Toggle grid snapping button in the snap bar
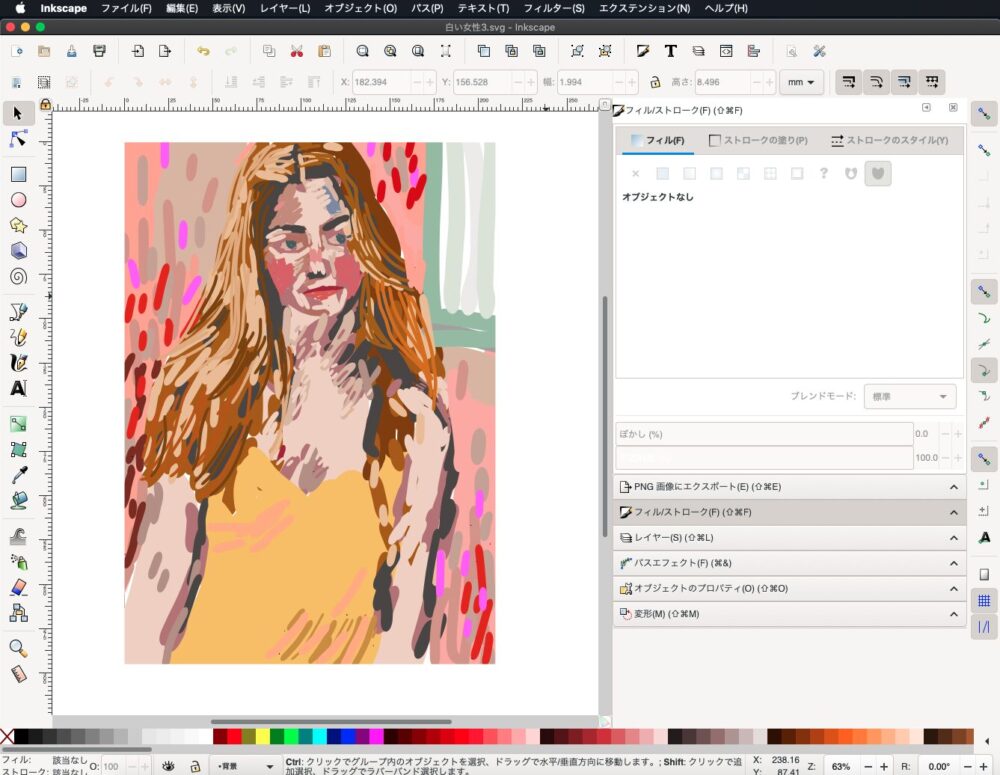The image size is (1000, 775). [x=984, y=601]
